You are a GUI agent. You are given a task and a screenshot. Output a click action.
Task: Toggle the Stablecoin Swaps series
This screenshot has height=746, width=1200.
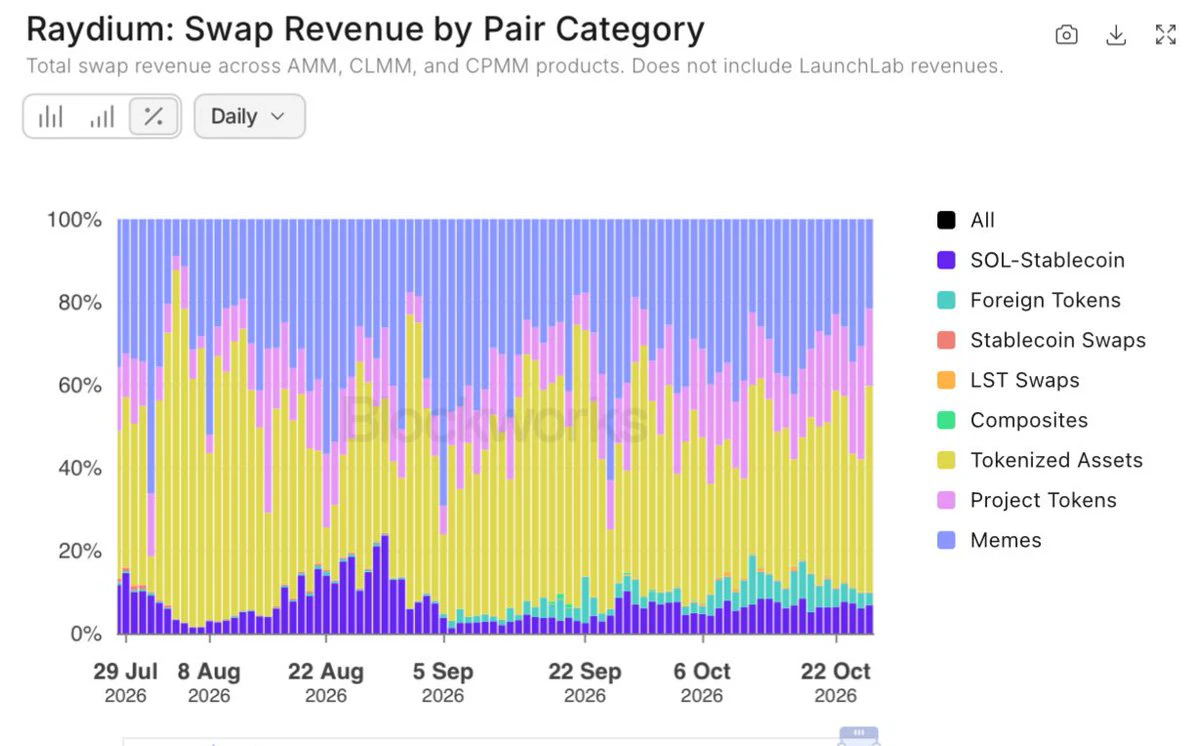[x=1041, y=340]
